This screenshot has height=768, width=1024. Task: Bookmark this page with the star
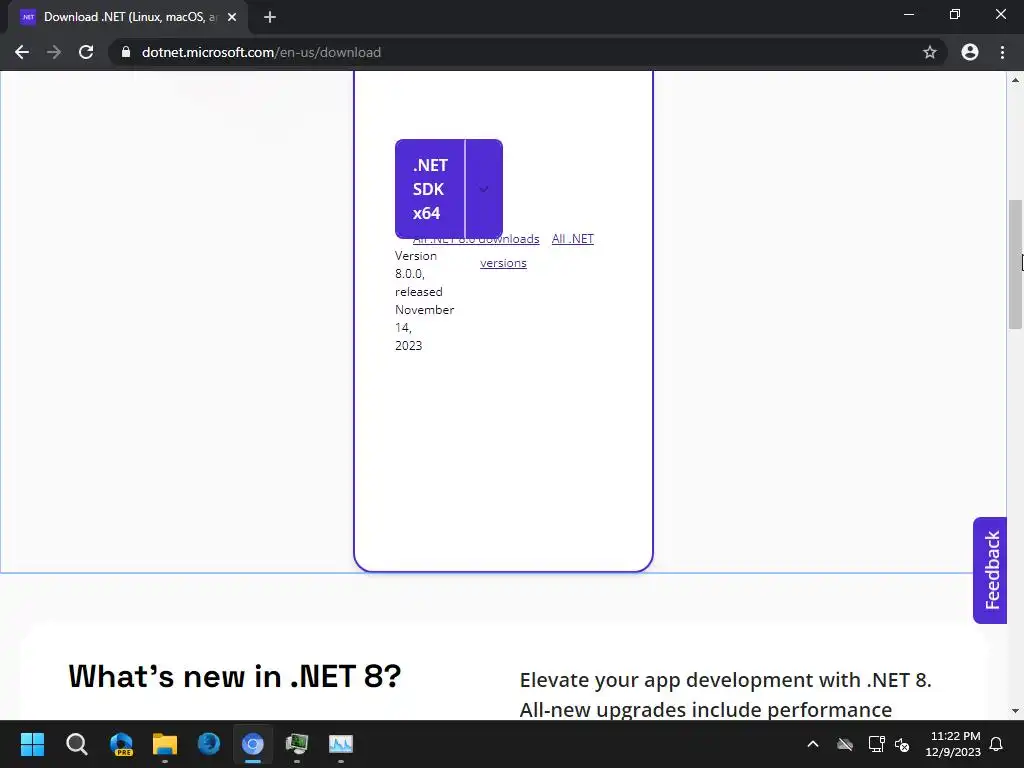point(929,52)
